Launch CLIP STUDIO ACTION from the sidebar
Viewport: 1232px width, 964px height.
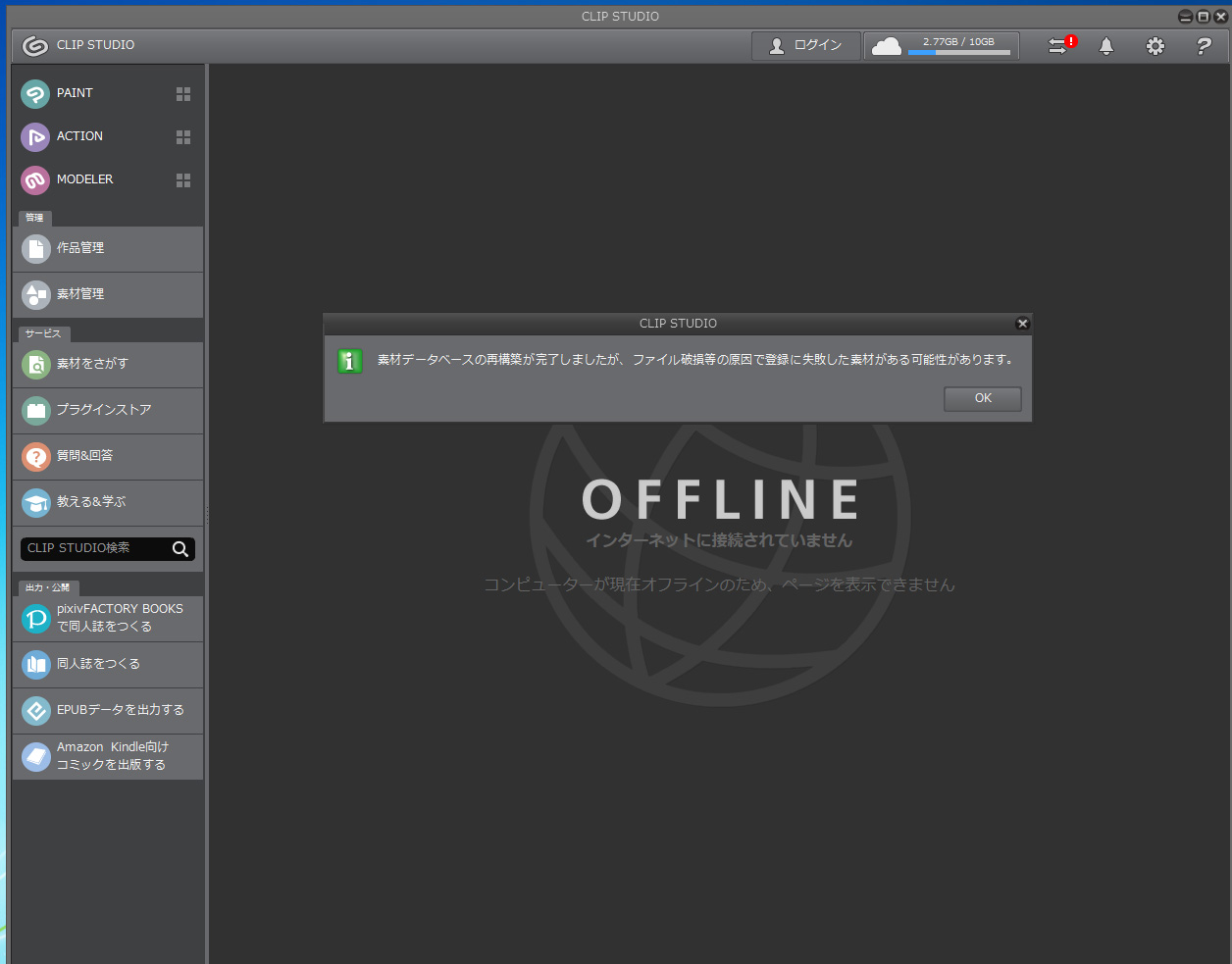(78, 136)
